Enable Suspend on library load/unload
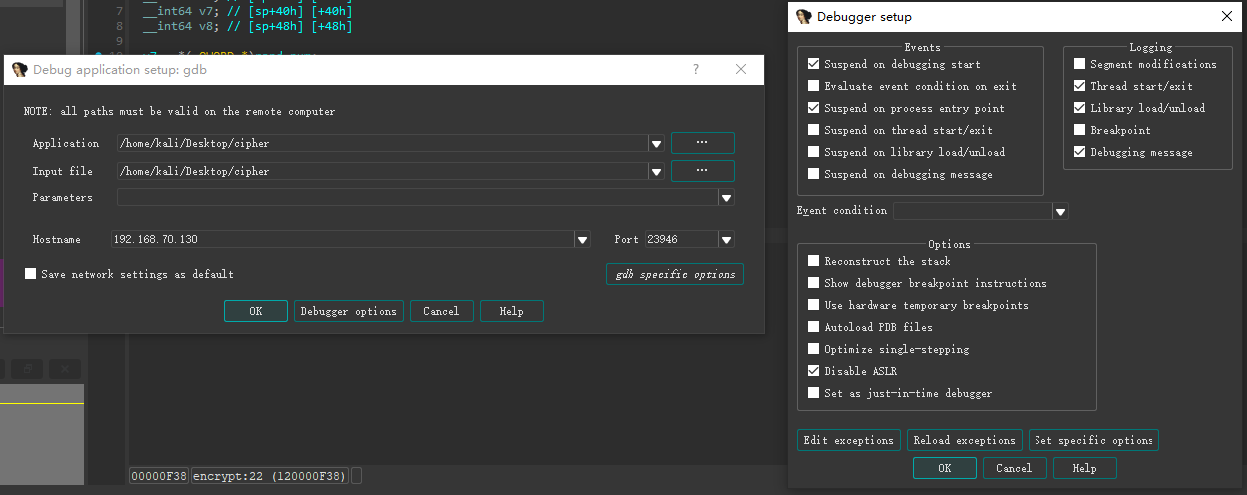1247x495 pixels. 814,152
